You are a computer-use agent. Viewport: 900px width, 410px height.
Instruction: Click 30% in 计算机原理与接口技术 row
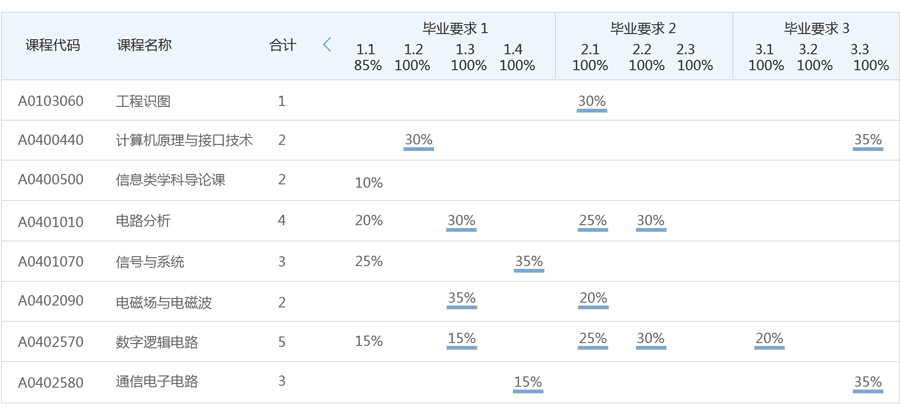[418, 141]
